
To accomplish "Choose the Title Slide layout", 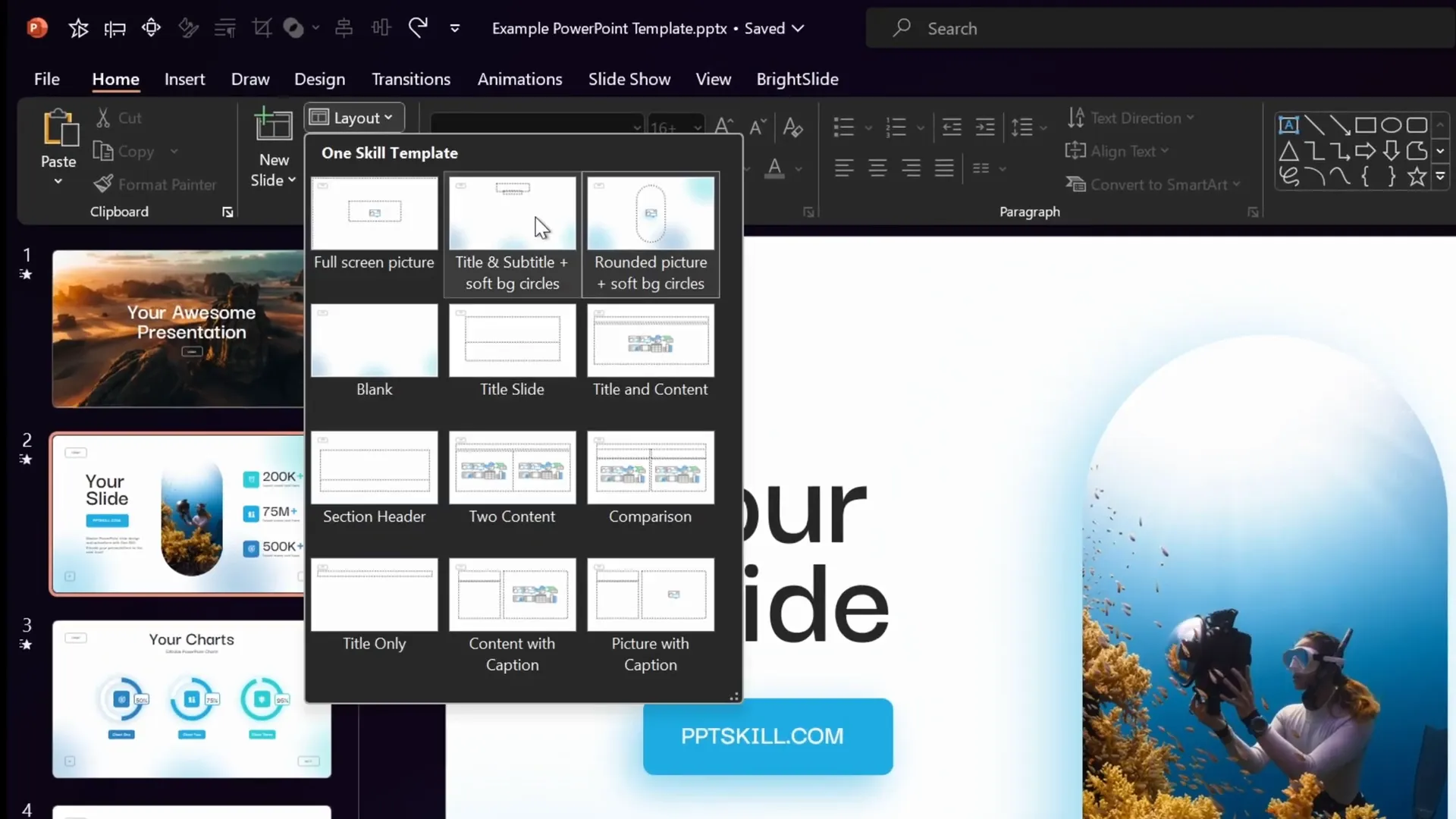I will click(x=512, y=351).
